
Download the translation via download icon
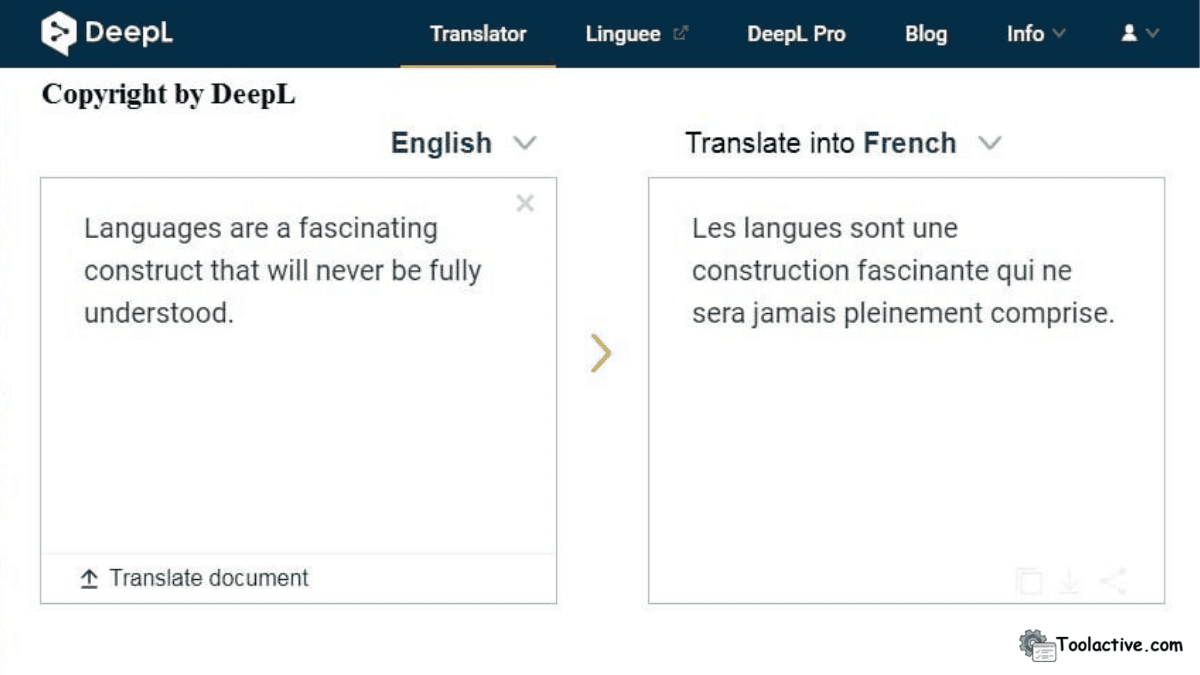1068,581
